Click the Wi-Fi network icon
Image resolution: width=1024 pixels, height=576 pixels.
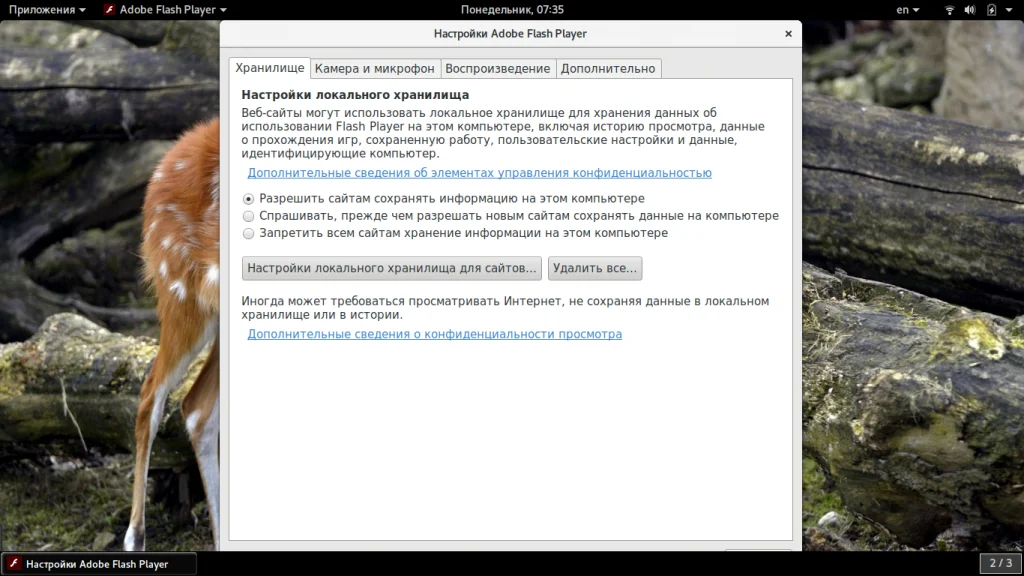[950, 10]
